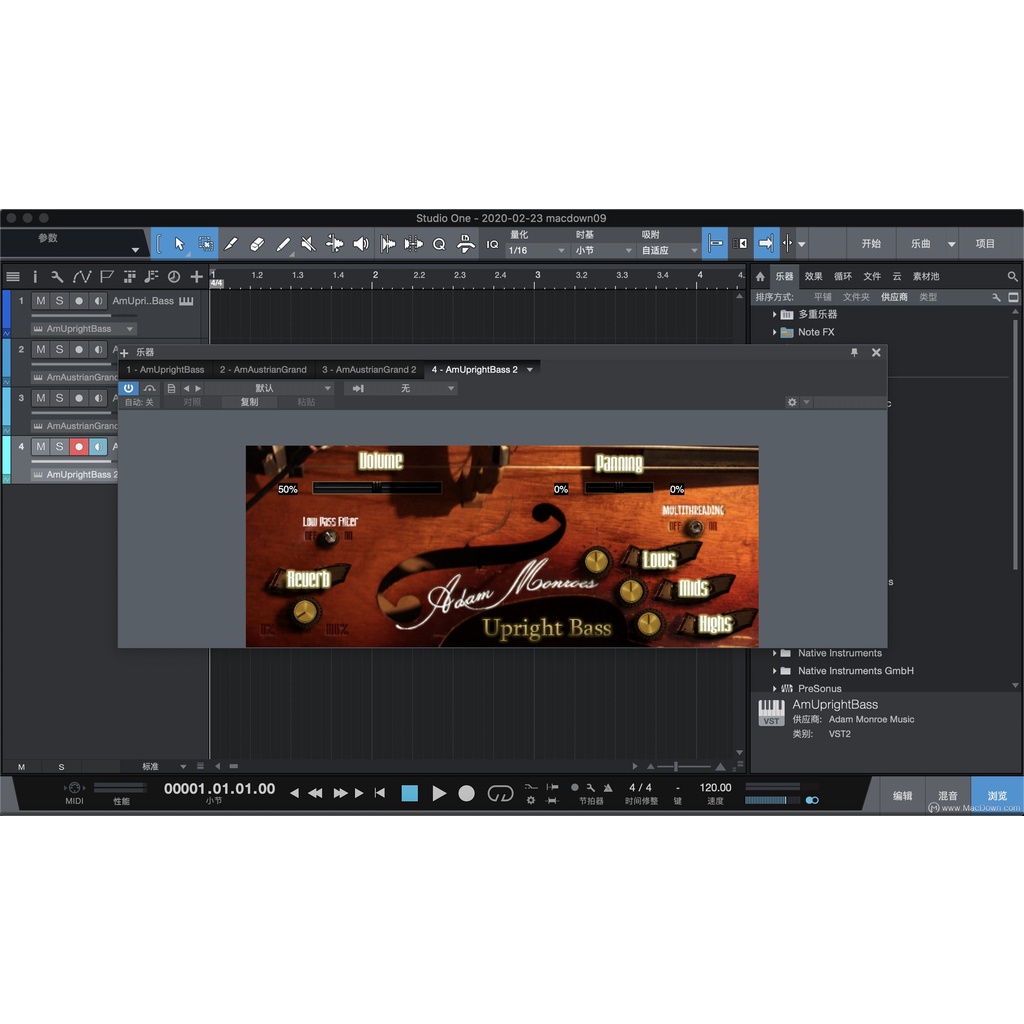The width and height of the screenshot is (1024, 1024).
Task: Click the browser search magnifier icon
Action: tap(1012, 277)
